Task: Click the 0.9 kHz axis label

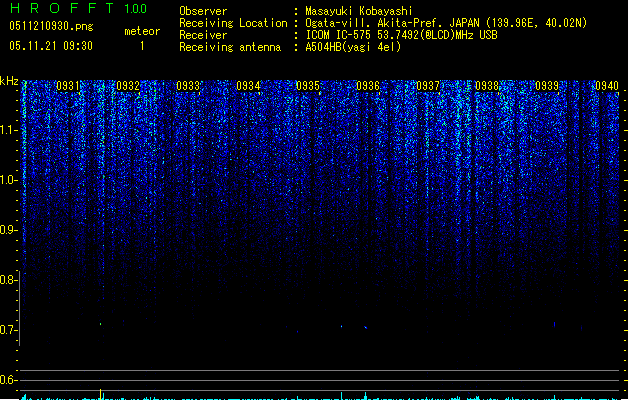Action: 8,230
